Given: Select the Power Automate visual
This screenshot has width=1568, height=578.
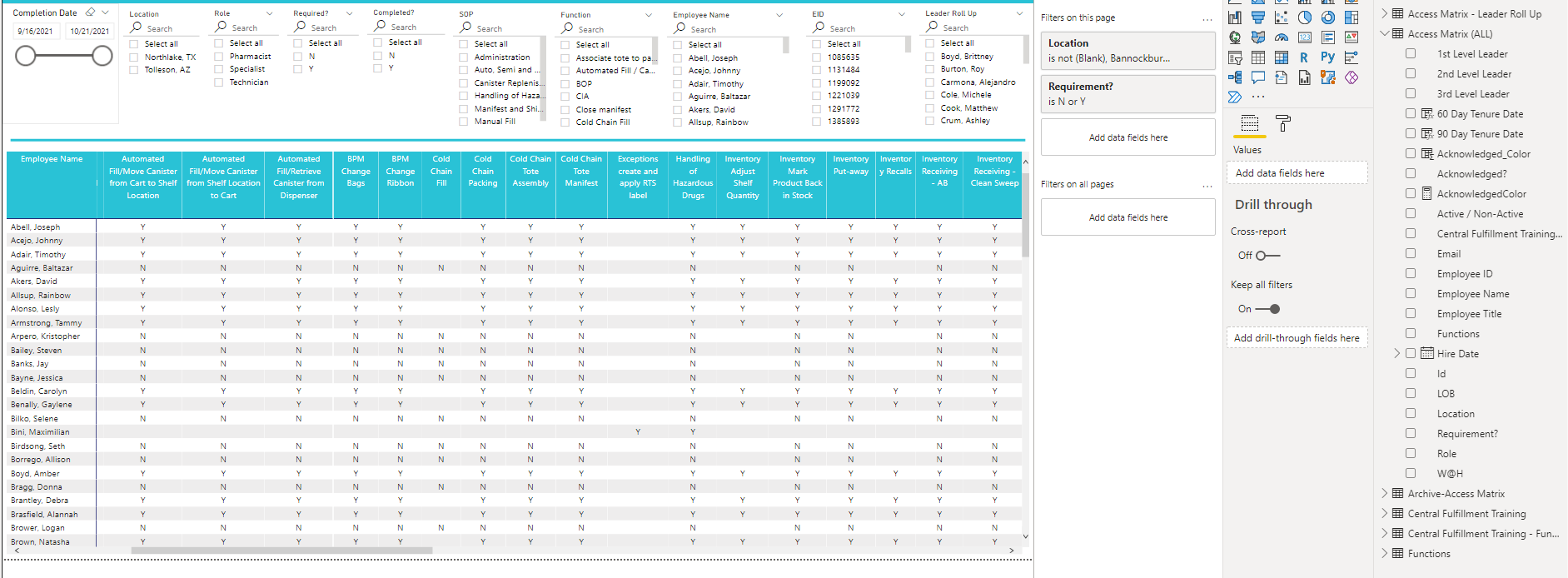Looking at the screenshot, I should 1235,97.
